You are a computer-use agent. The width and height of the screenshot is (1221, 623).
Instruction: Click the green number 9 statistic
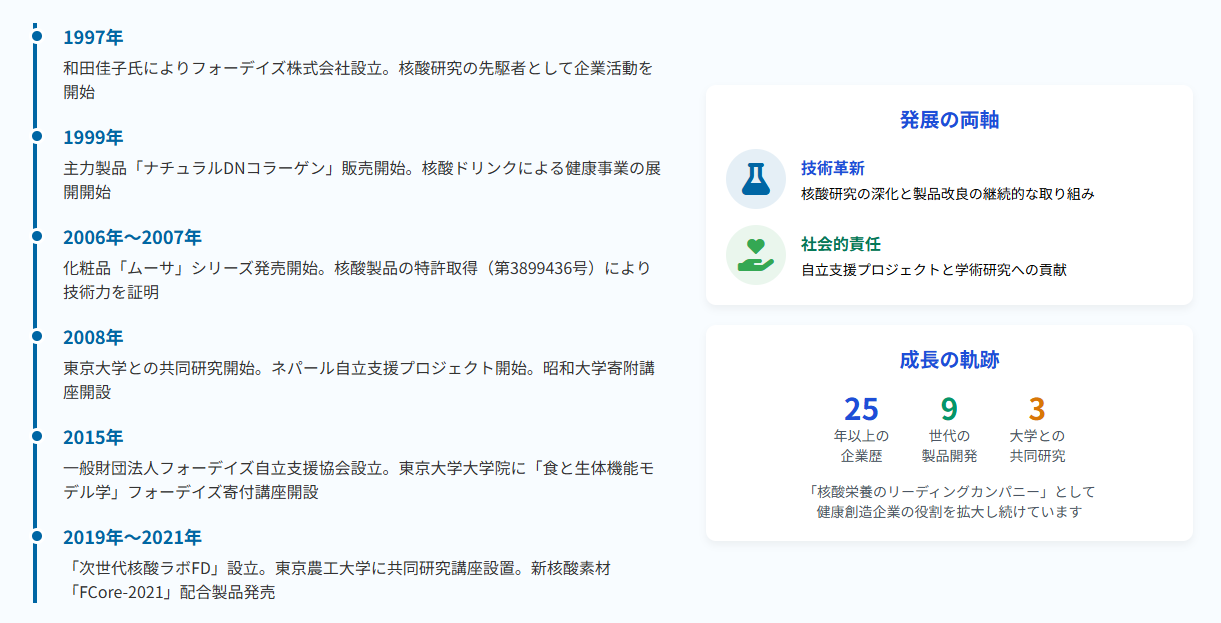coord(949,409)
